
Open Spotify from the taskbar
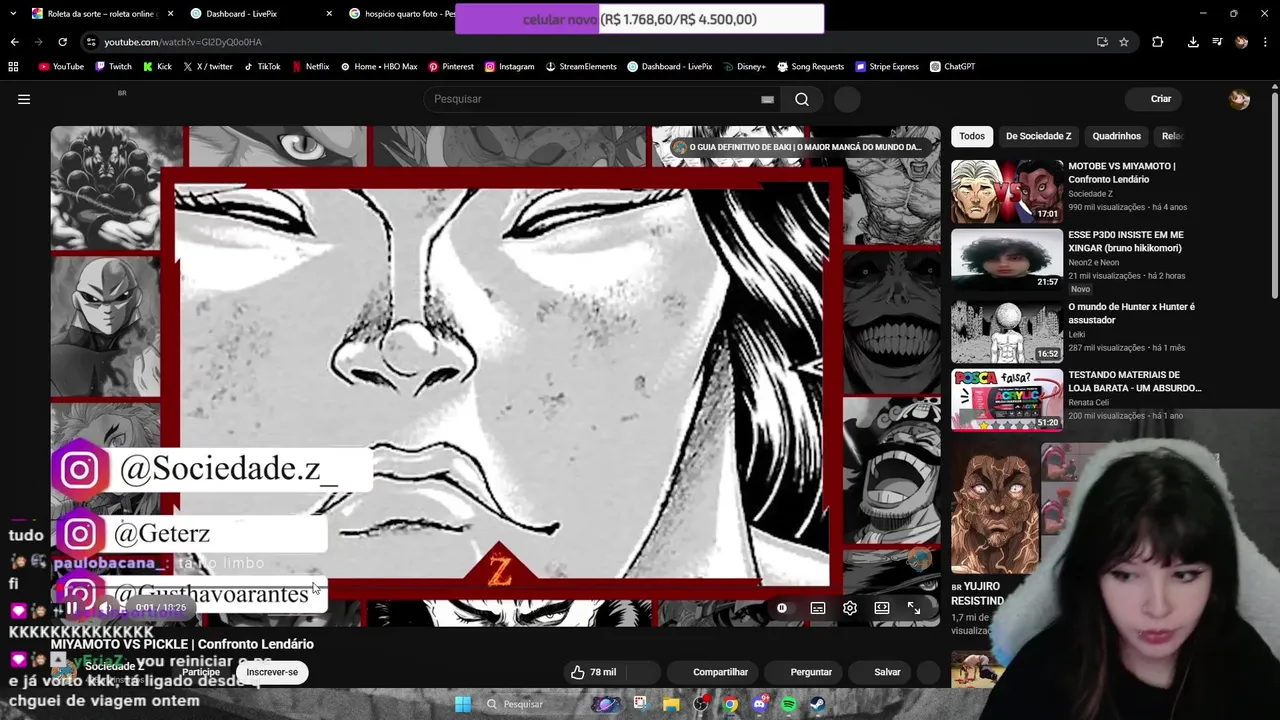pyautogui.click(x=789, y=704)
